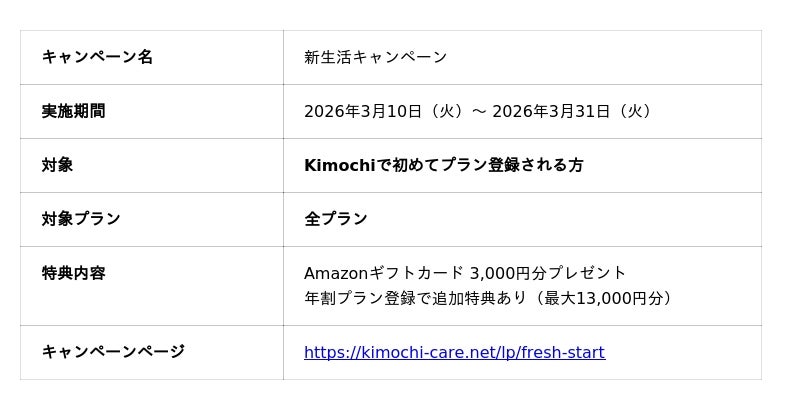Click the キャンペーンページ row label
The image size is (800, 410).
[113, 352]
